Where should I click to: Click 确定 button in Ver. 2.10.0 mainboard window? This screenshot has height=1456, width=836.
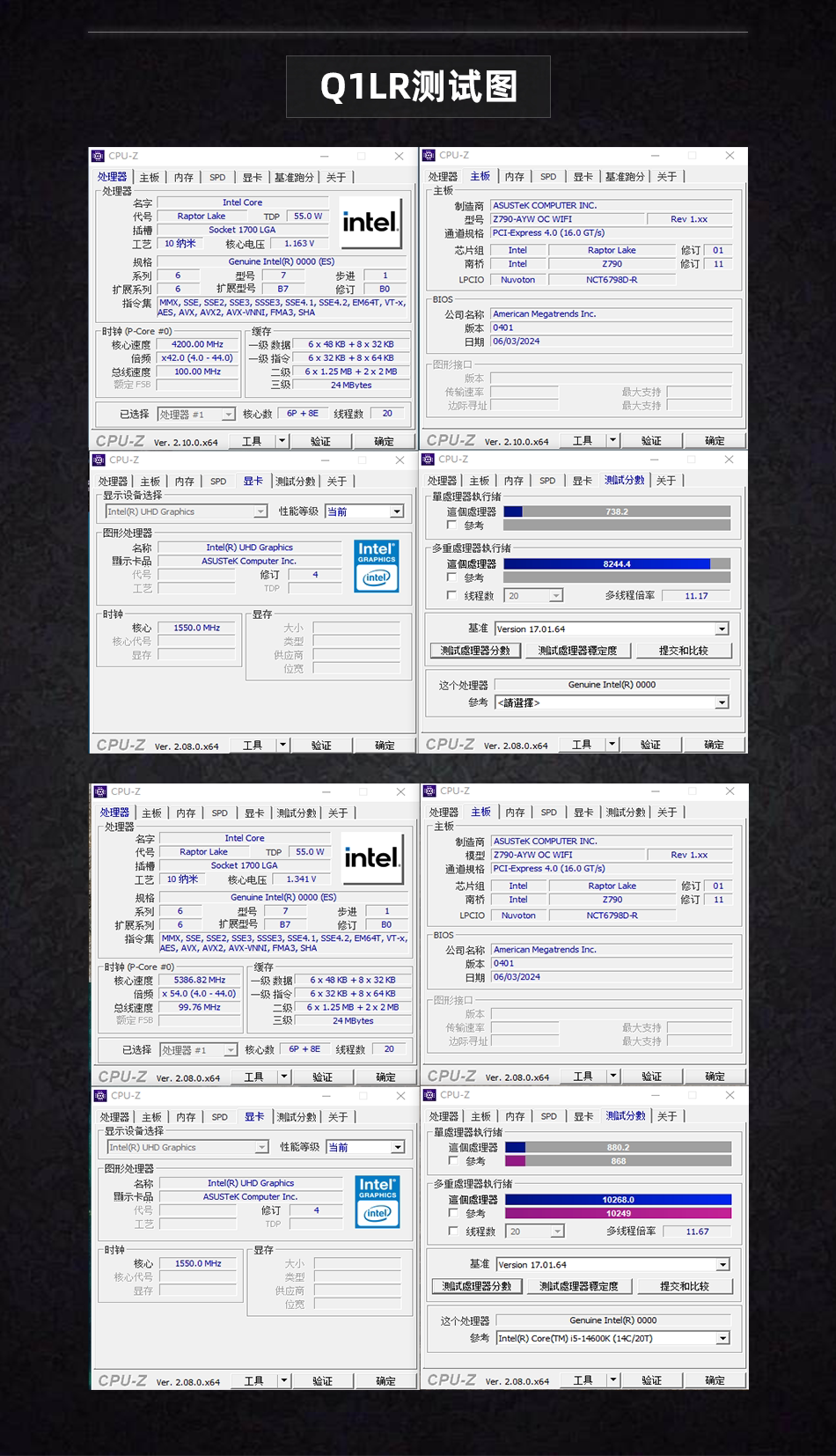point(715,440)
